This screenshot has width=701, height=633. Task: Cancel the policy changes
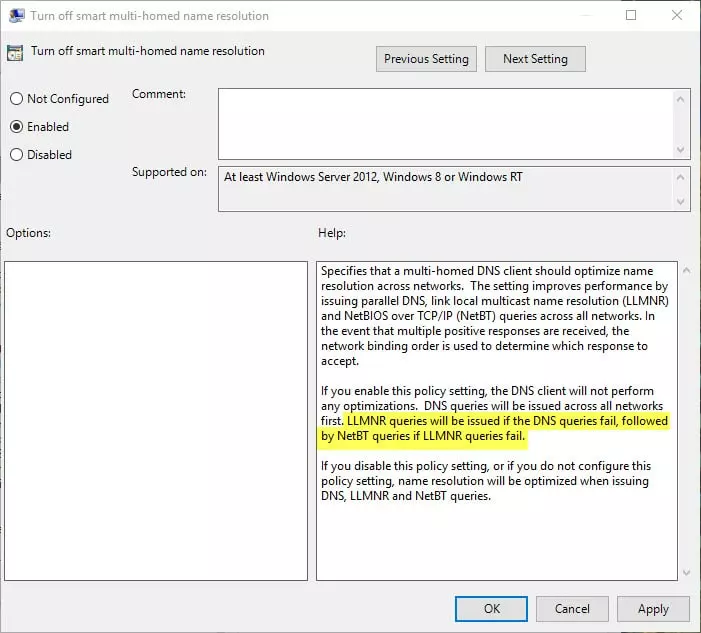coord(572,608)
